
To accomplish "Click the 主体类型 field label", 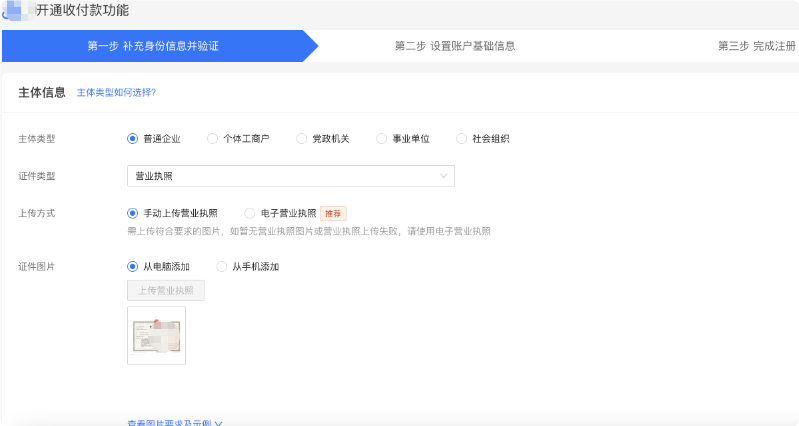I will pos(37,139).
